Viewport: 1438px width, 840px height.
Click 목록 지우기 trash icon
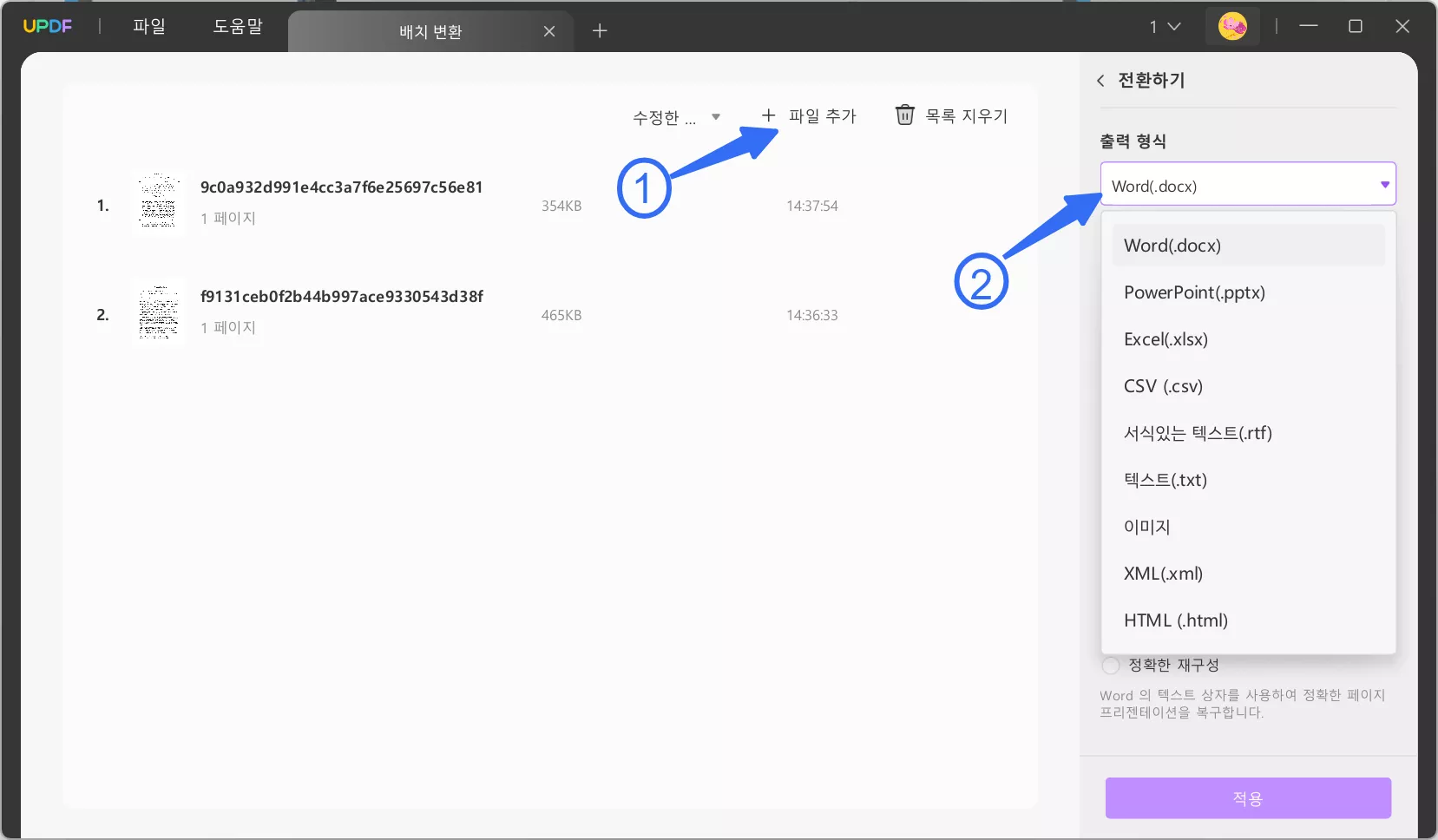905,115
